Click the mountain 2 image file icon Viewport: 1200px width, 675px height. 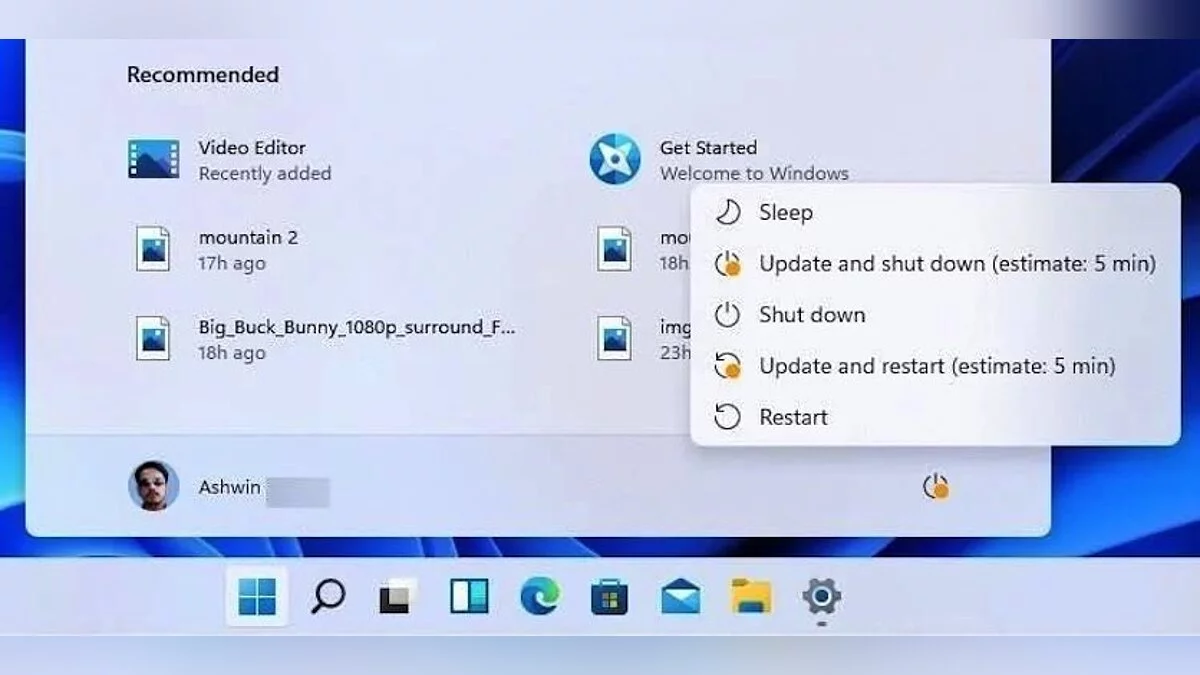153,248
